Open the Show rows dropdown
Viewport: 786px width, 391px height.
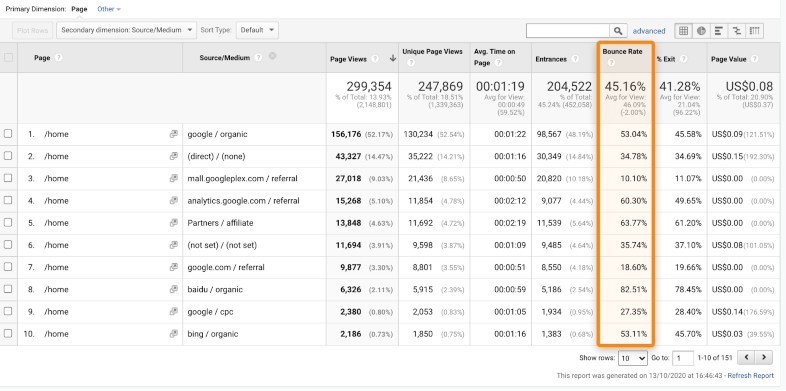[x=633, y=358]
